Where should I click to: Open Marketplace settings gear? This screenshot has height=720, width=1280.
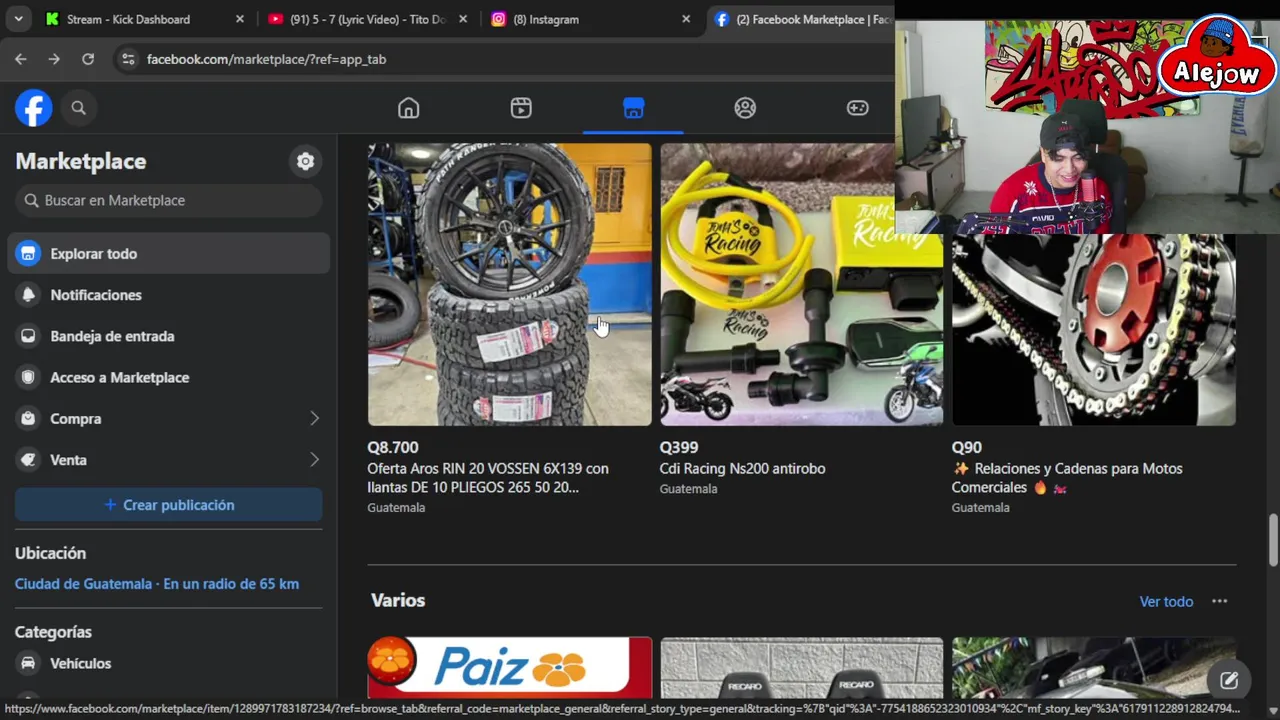click(x=305, y=161)
